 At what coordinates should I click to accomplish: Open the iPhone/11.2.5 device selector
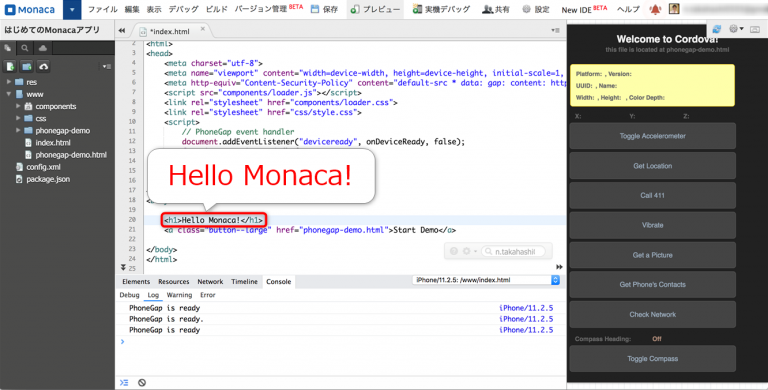tap(486, 280)
